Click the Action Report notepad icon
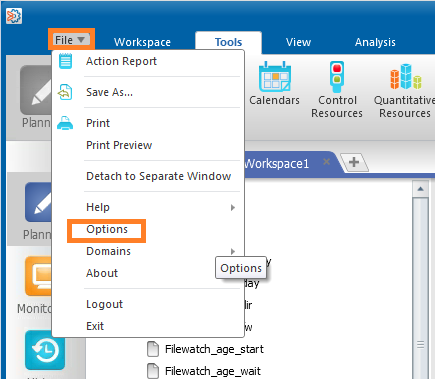Screen dimensions: 435x379 [x=65, y=61]
